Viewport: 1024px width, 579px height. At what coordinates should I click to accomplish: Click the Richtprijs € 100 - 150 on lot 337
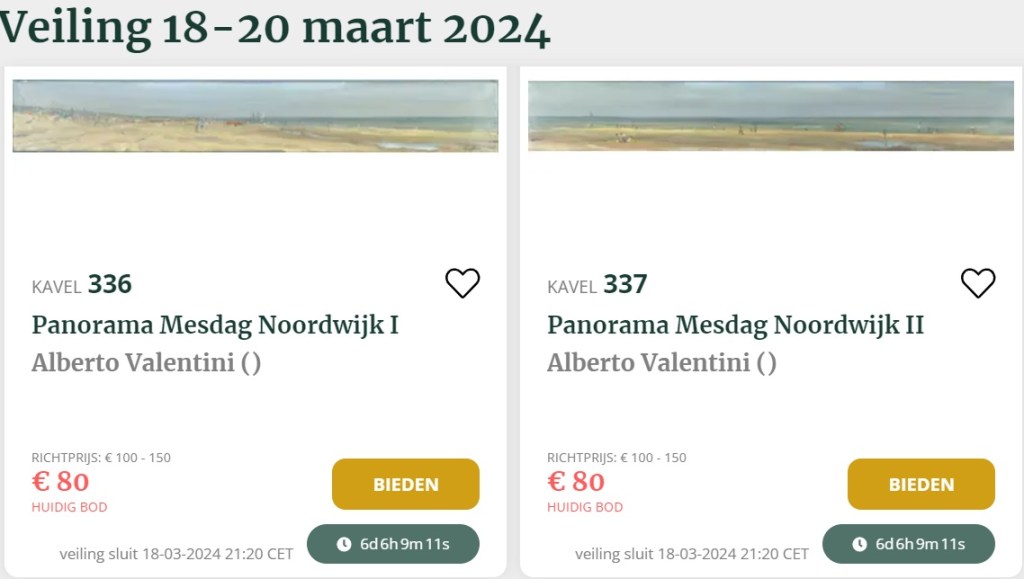(x=616, y=458)
